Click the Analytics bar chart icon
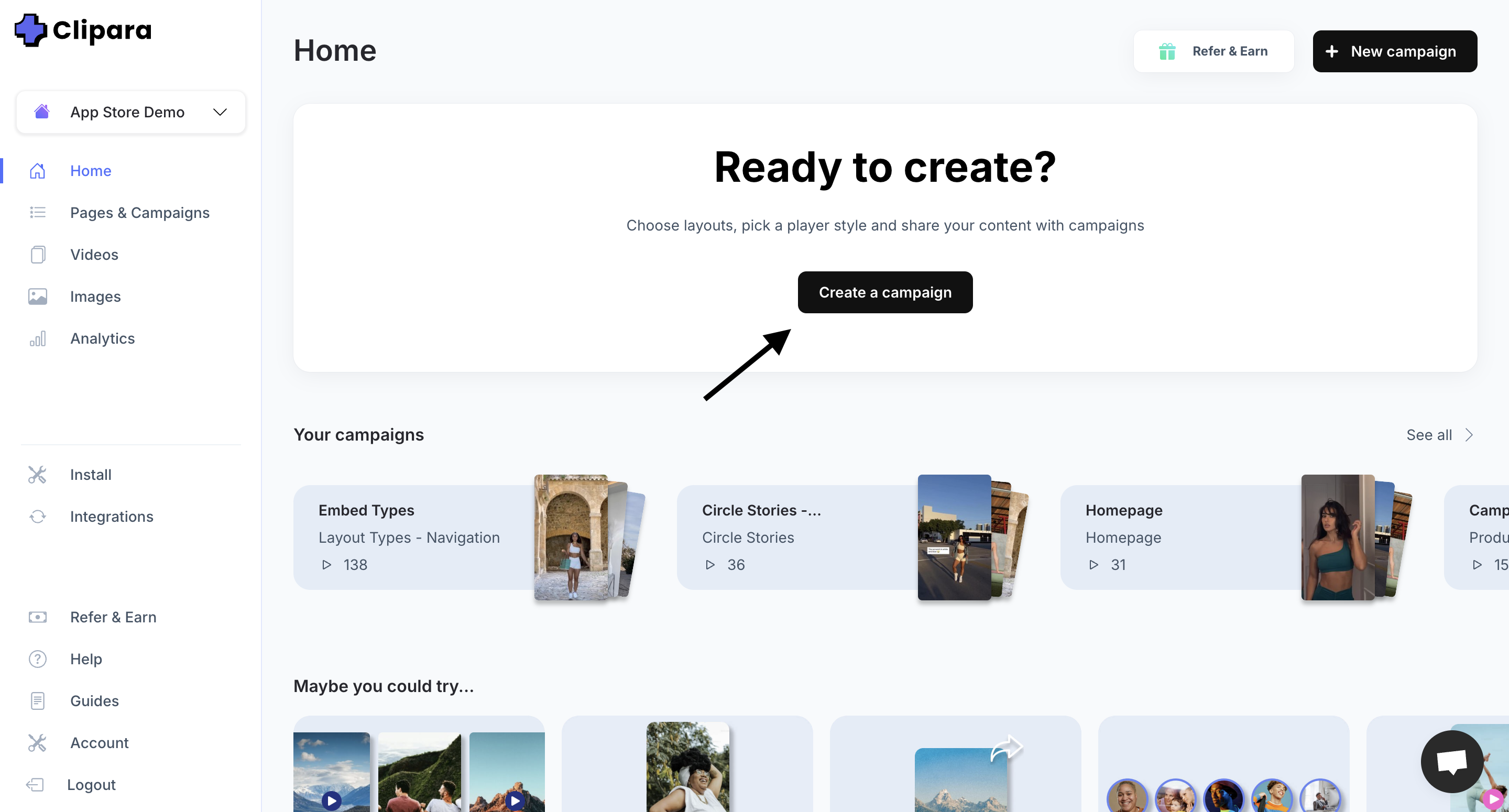Viewport: 1509px width, 812px height. point(38,338)
